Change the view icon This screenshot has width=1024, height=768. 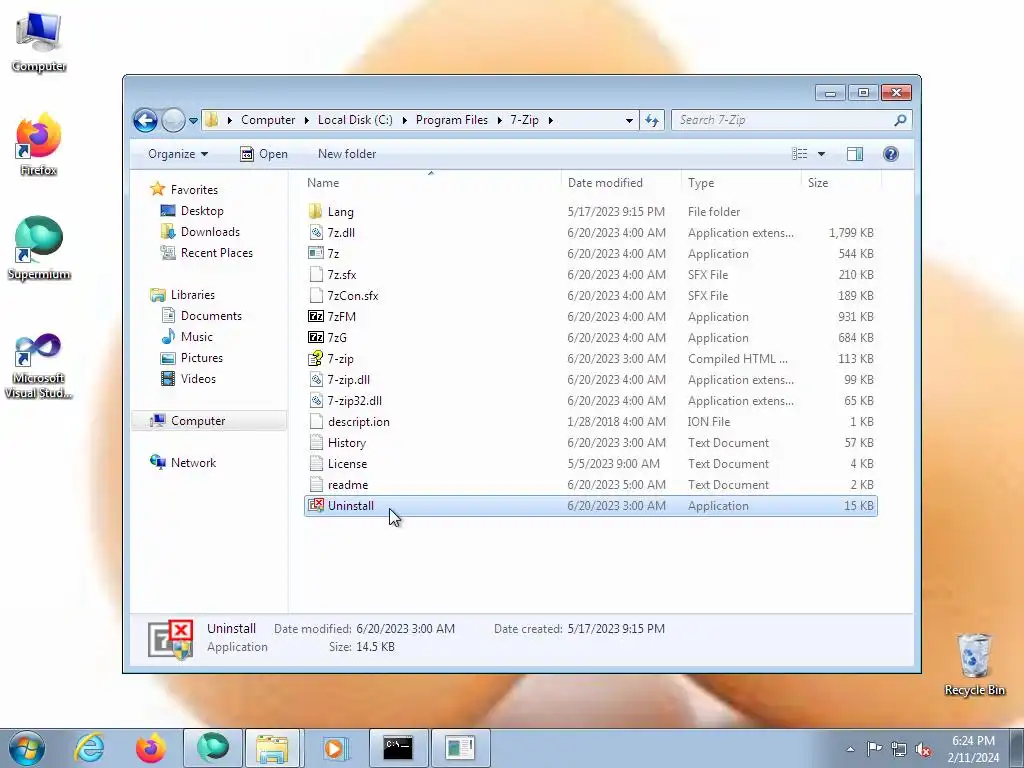[800, 154]
